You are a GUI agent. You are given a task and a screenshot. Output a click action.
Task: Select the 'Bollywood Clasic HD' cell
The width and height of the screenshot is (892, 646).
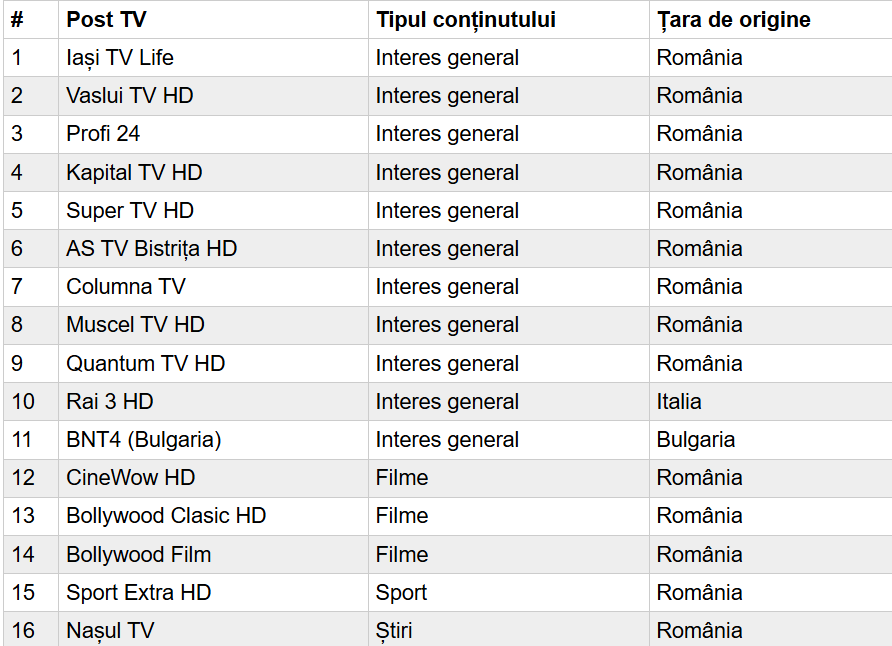(x=166, y=516)
